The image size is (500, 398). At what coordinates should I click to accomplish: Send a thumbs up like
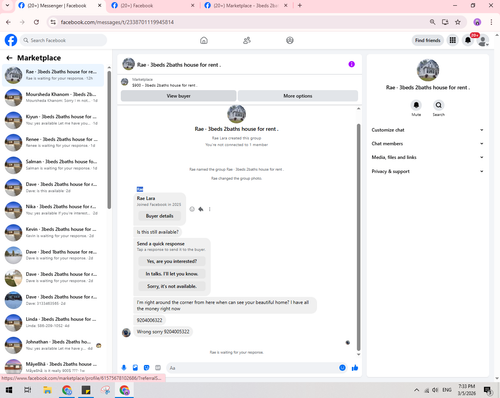point(355,368)
